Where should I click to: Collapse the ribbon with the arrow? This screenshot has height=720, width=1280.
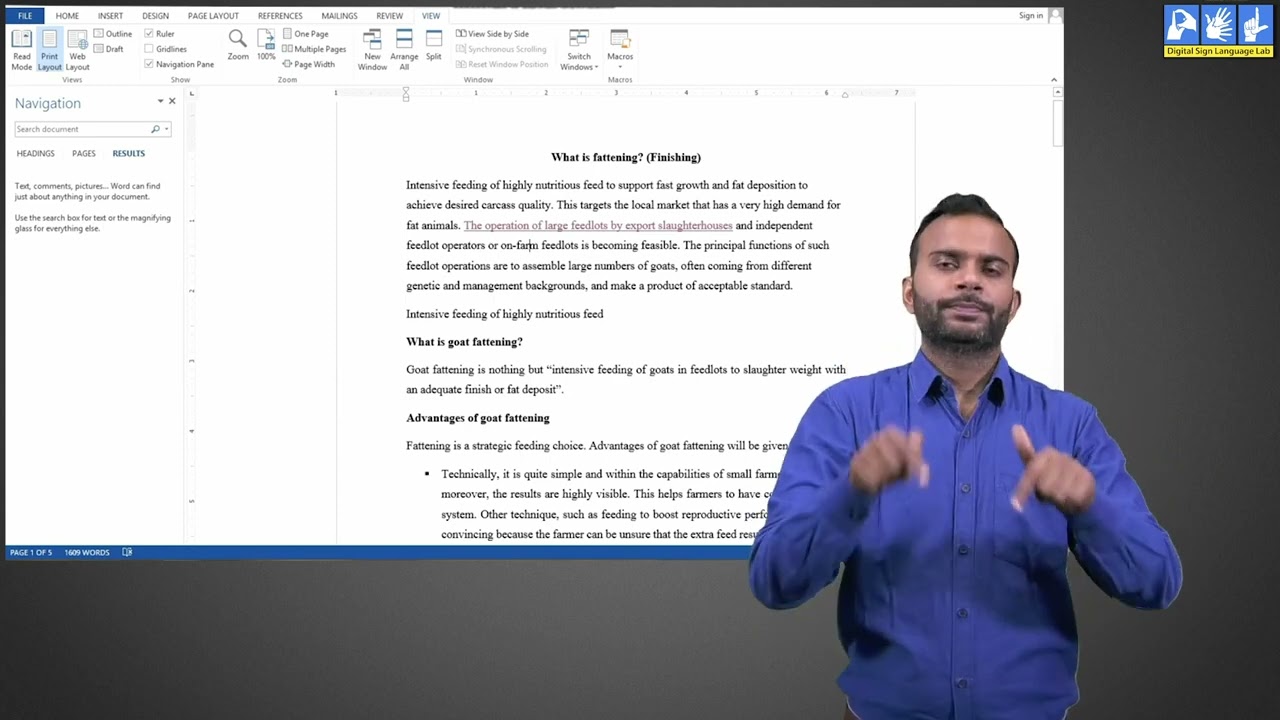coord(1053,80)
